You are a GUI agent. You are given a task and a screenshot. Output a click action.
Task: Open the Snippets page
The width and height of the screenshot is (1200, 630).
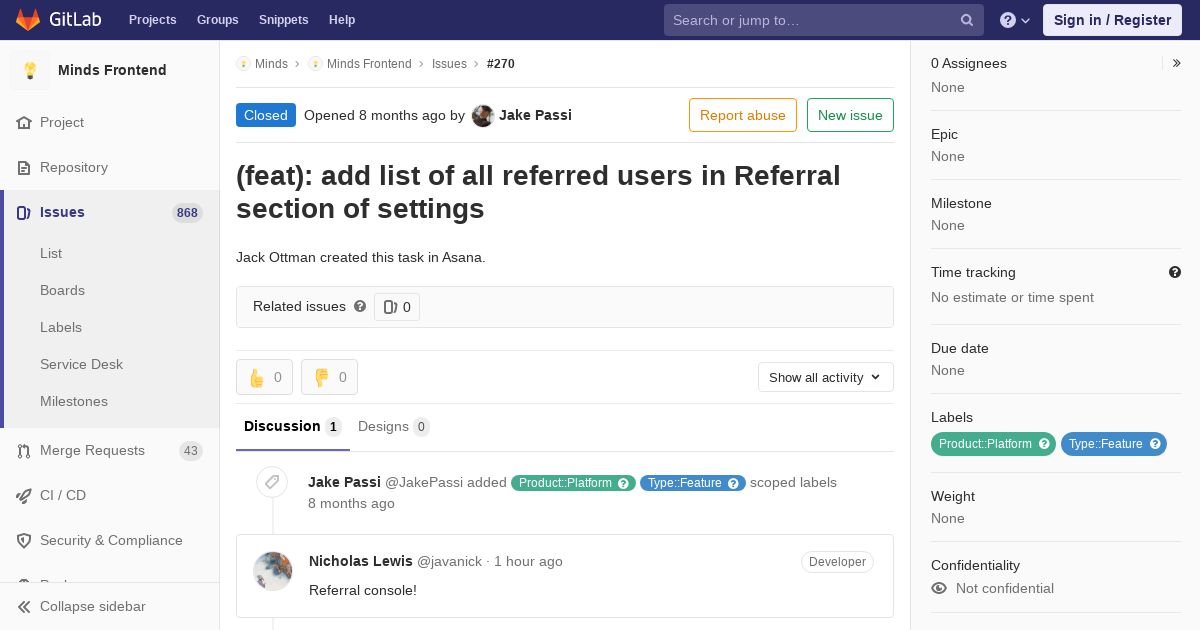tap(284, 20)
